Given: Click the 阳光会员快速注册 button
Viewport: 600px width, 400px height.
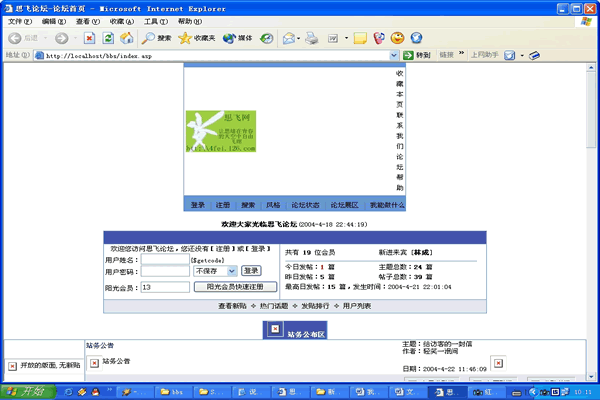Looking at the screenshot, I should coord(235,286).
